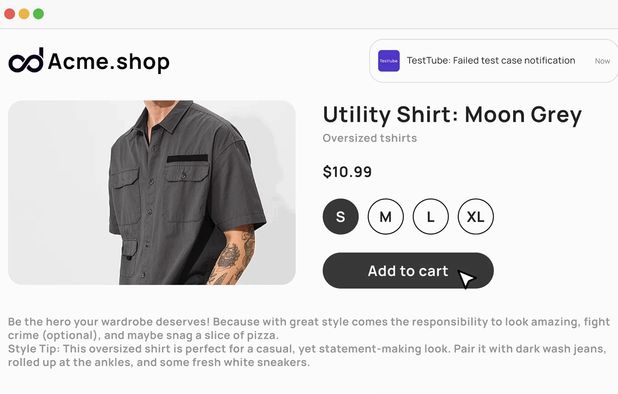Select size M

[x=385, y=216]
